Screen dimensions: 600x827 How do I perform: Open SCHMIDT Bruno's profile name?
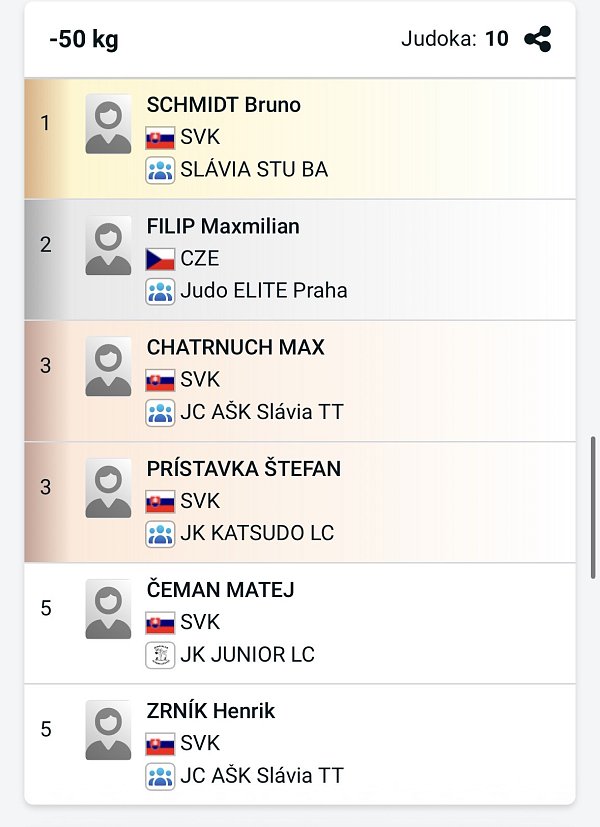click(223, 105)
